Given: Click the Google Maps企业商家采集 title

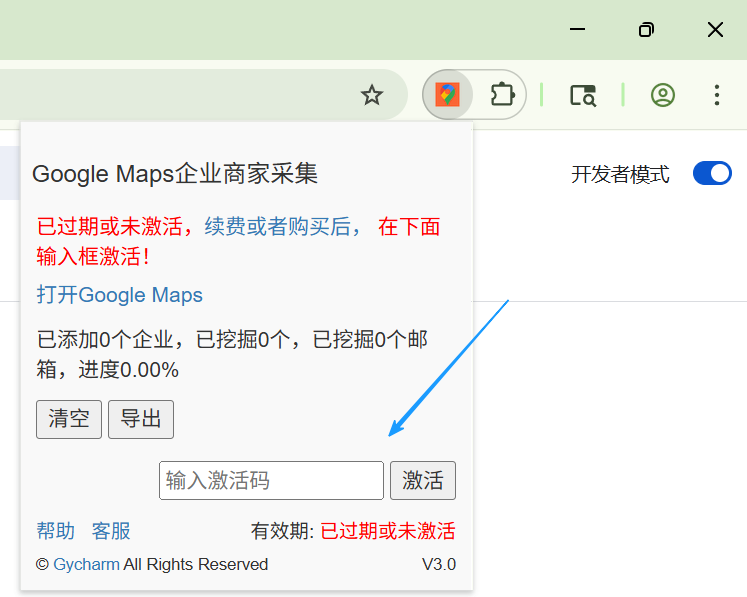Looking at the screenshot, I should [x=175, y=173].
